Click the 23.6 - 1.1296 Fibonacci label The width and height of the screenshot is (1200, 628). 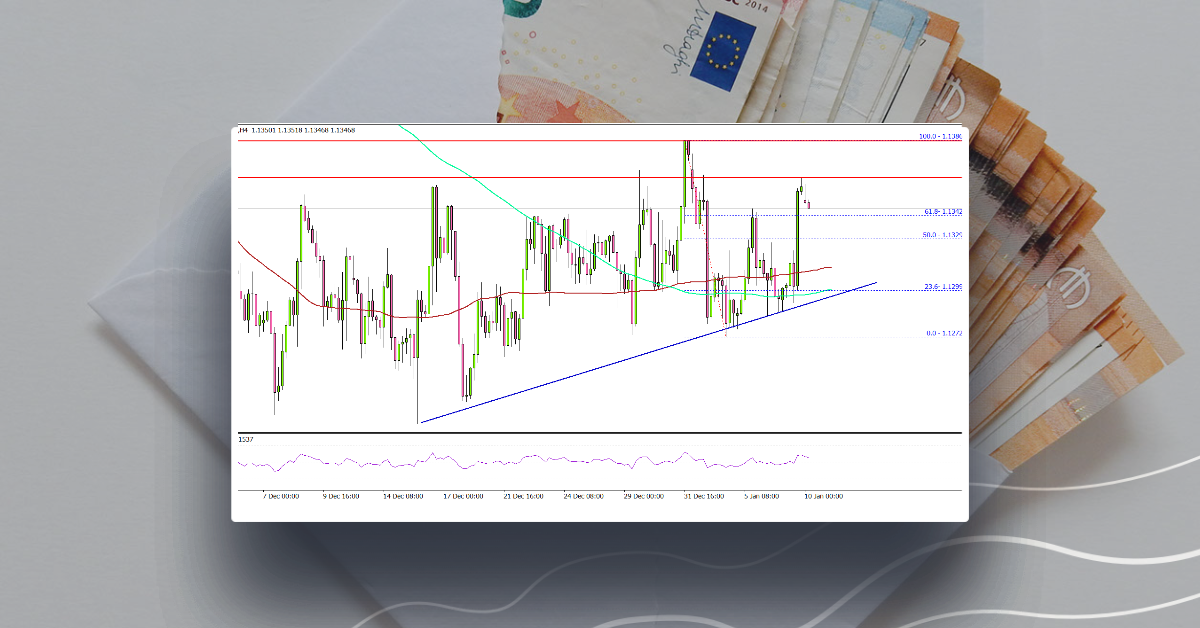click(x=938, y=287)
